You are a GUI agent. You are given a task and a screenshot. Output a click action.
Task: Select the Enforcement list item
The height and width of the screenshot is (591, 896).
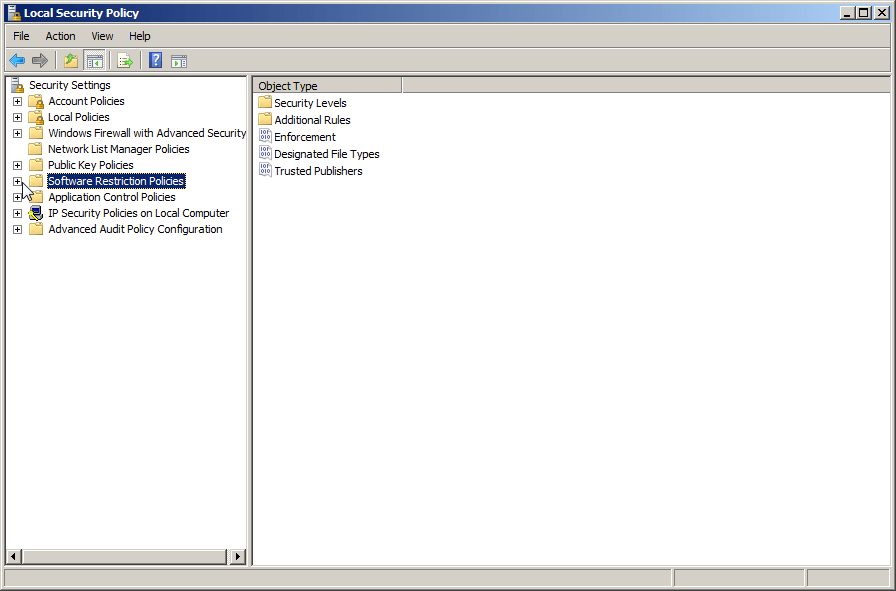click(305, 137)
